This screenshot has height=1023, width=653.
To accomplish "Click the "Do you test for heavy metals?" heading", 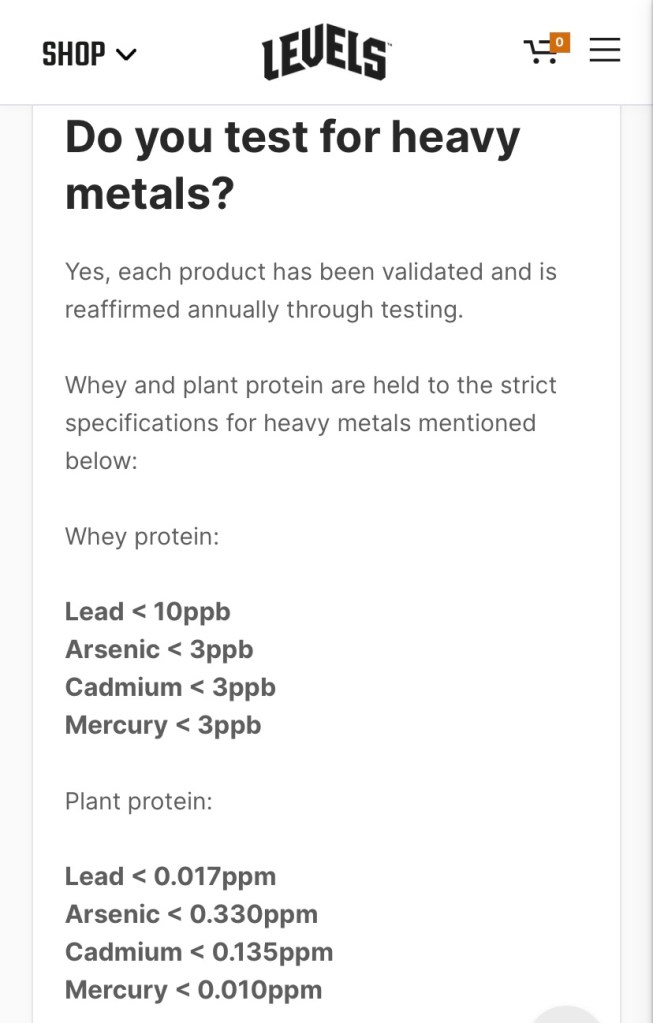I will pos(292,165).
